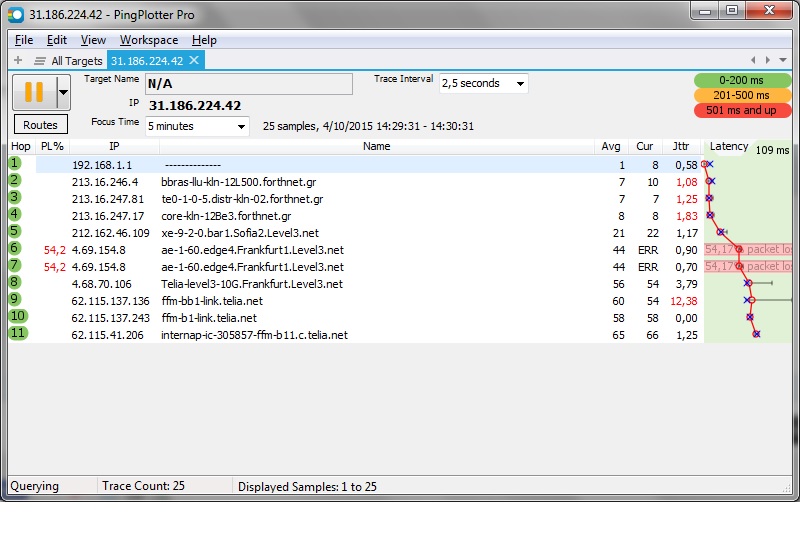Click bbras-llu-kln-12L500.forthnet.gr hostname

[239, 182]
